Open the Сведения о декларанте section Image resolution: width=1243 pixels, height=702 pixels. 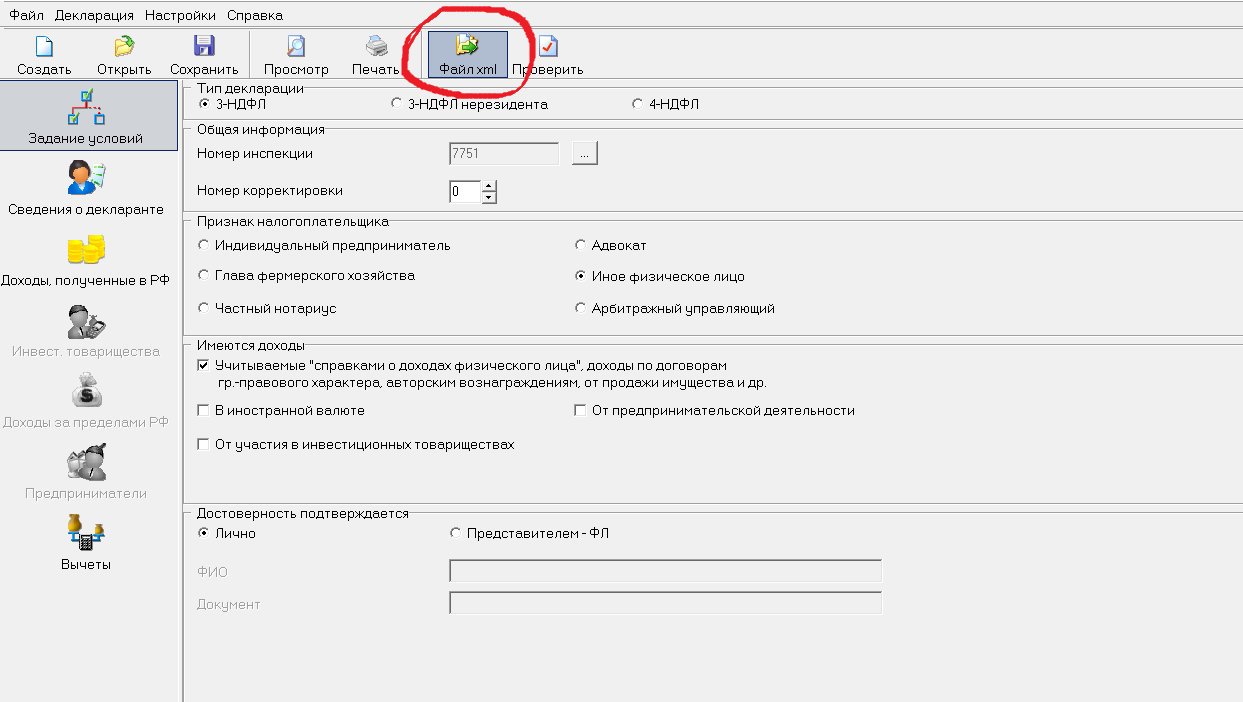click(x=86, y=188)
